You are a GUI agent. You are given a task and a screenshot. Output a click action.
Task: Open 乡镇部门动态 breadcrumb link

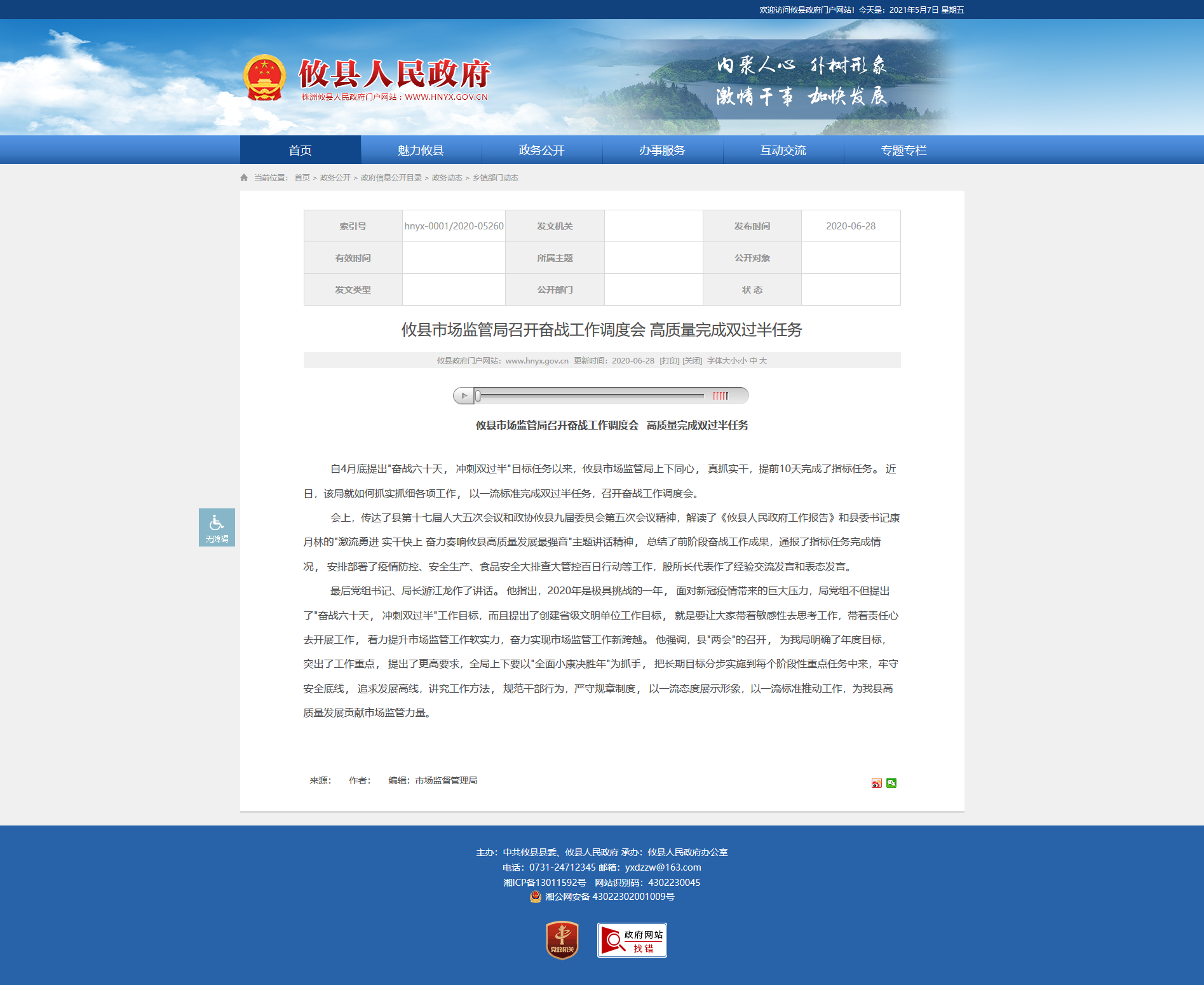click(496, 178)
